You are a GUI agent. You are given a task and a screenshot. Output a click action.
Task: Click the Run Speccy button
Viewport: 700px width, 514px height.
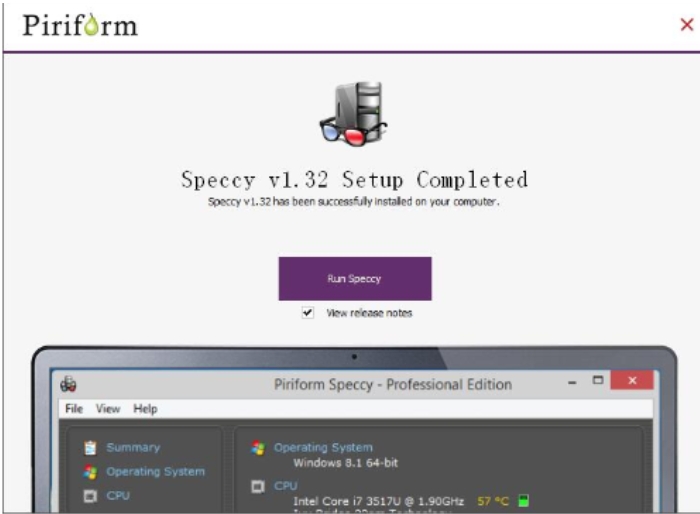point(355,279)
